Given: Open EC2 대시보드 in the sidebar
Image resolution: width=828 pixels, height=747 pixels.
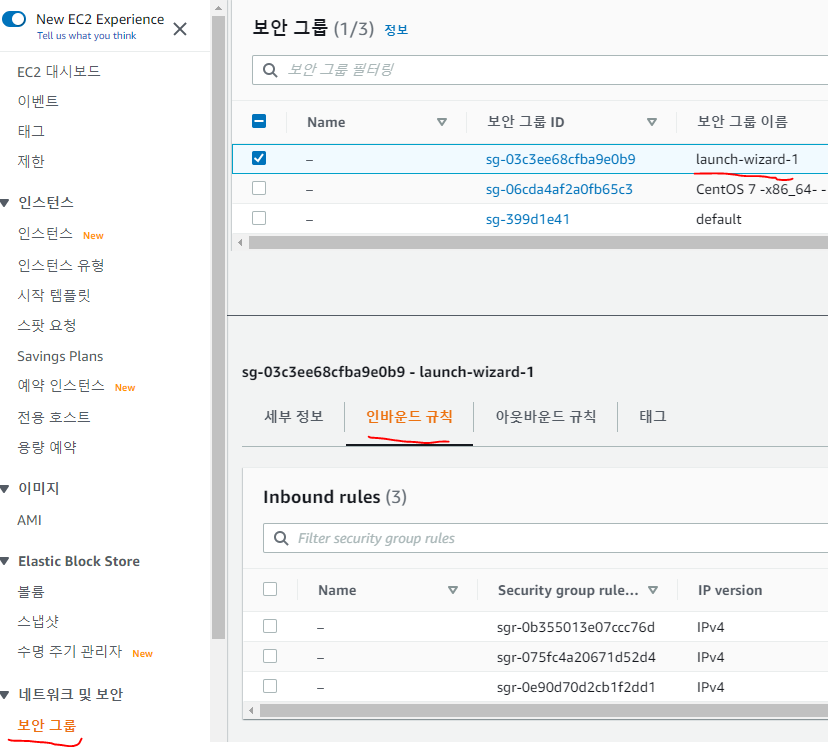Looking at the screenshot, I should click(59, 71).
